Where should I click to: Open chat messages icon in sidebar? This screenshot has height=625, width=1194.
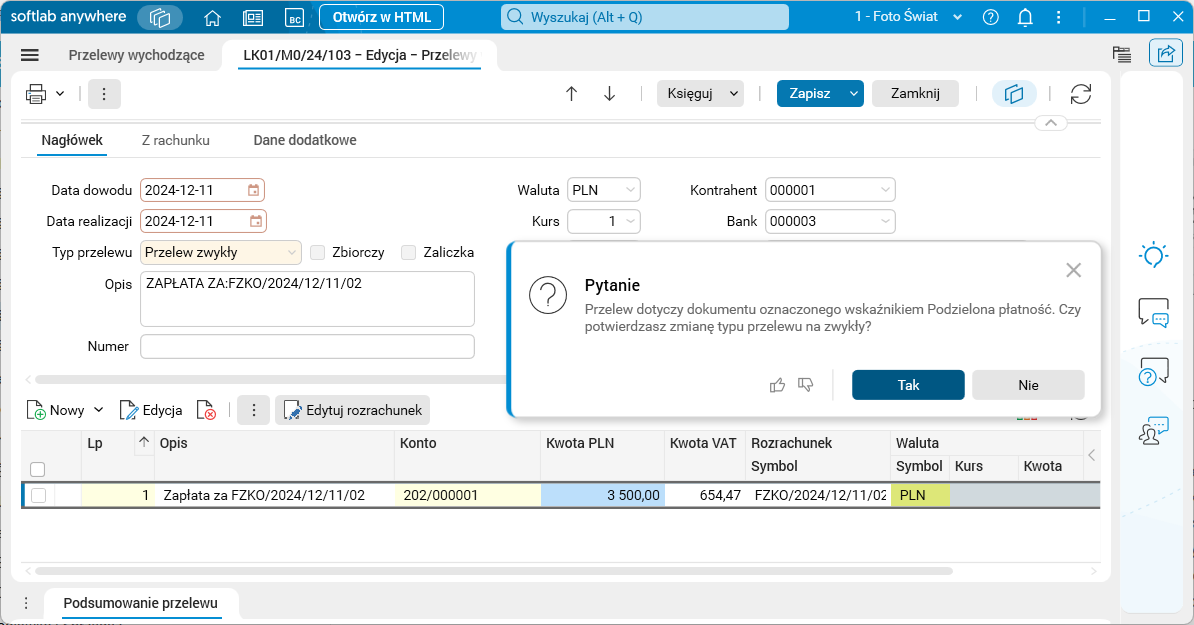[x=1153, y=312]
